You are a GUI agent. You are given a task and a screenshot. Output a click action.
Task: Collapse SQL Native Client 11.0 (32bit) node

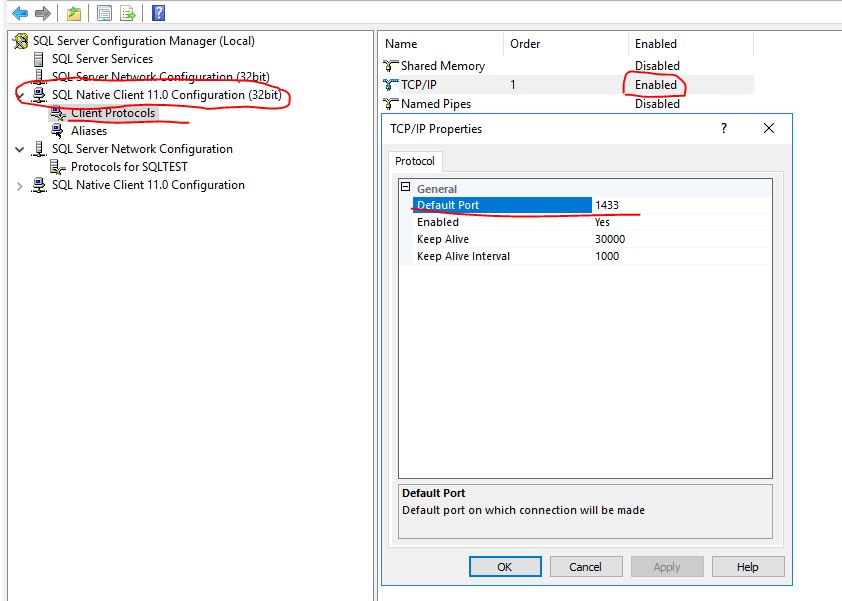point(20,96)
